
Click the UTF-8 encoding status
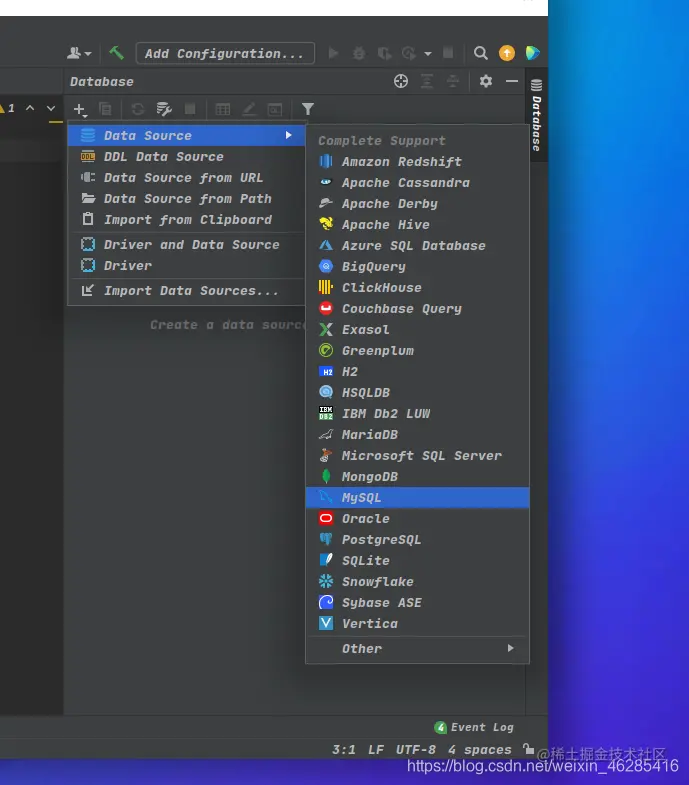tap(416, 749)
